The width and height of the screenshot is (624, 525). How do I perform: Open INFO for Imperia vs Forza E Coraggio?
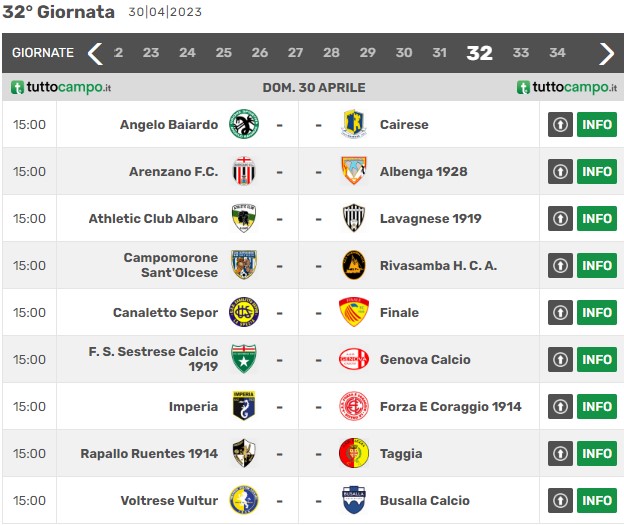(597, 406)
